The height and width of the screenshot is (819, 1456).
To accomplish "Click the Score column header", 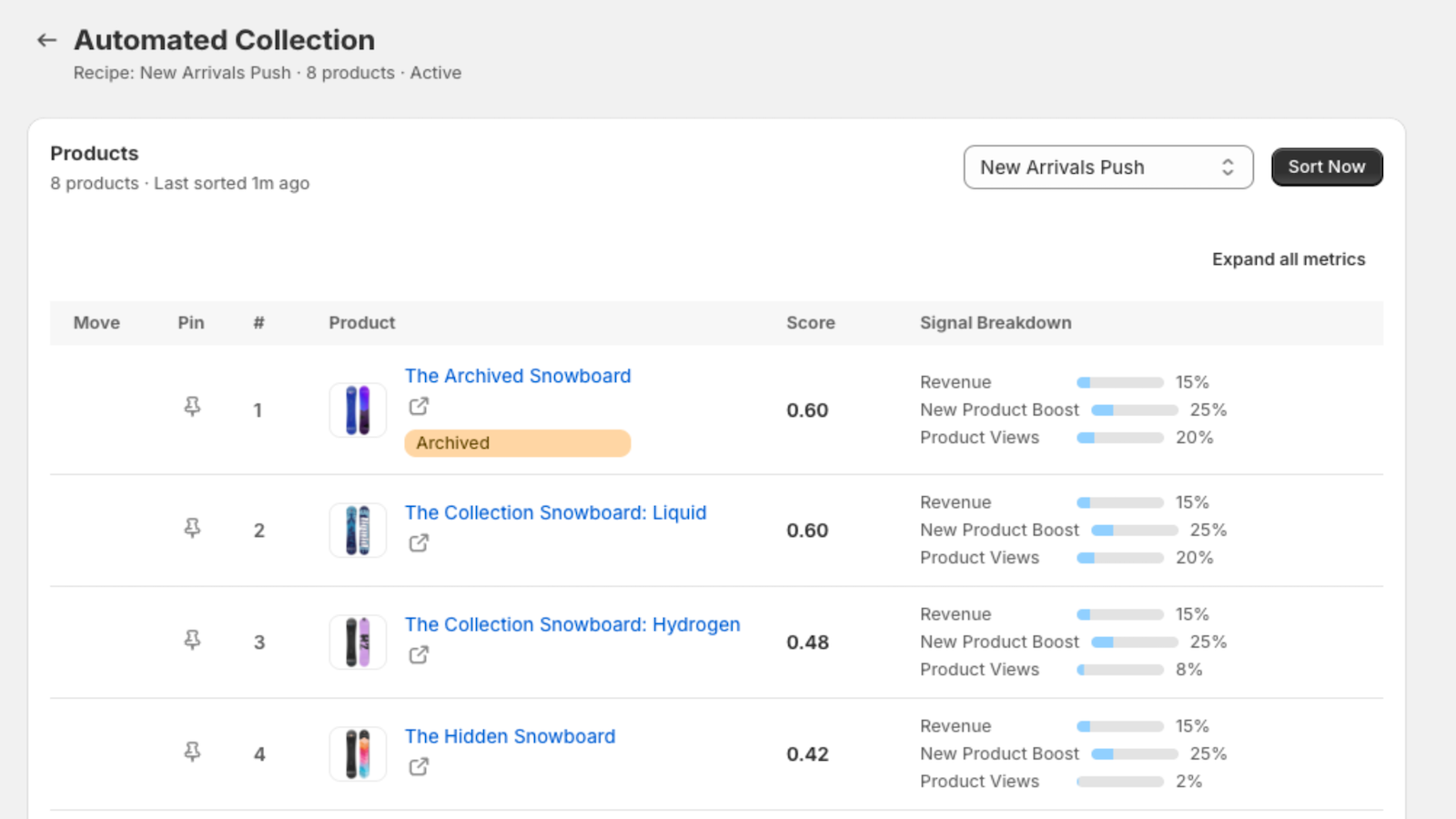I will click(810, 323).
